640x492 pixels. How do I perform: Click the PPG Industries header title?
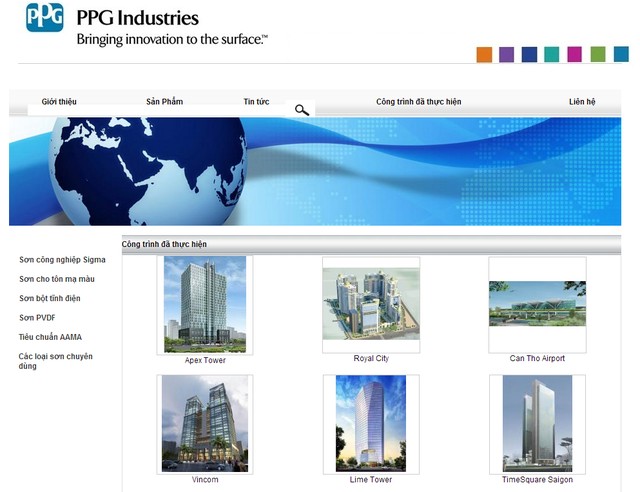click(x=138, y=18)
